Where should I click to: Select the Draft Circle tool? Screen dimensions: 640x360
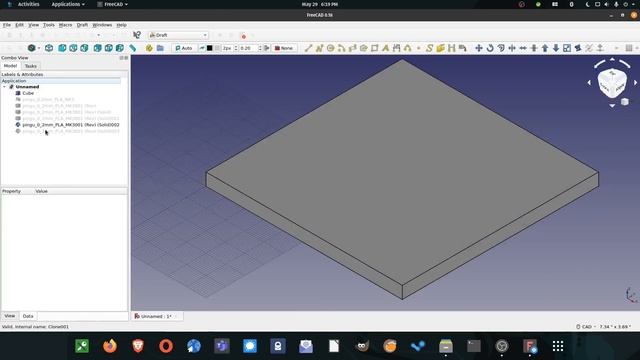[x=330, y=48]
